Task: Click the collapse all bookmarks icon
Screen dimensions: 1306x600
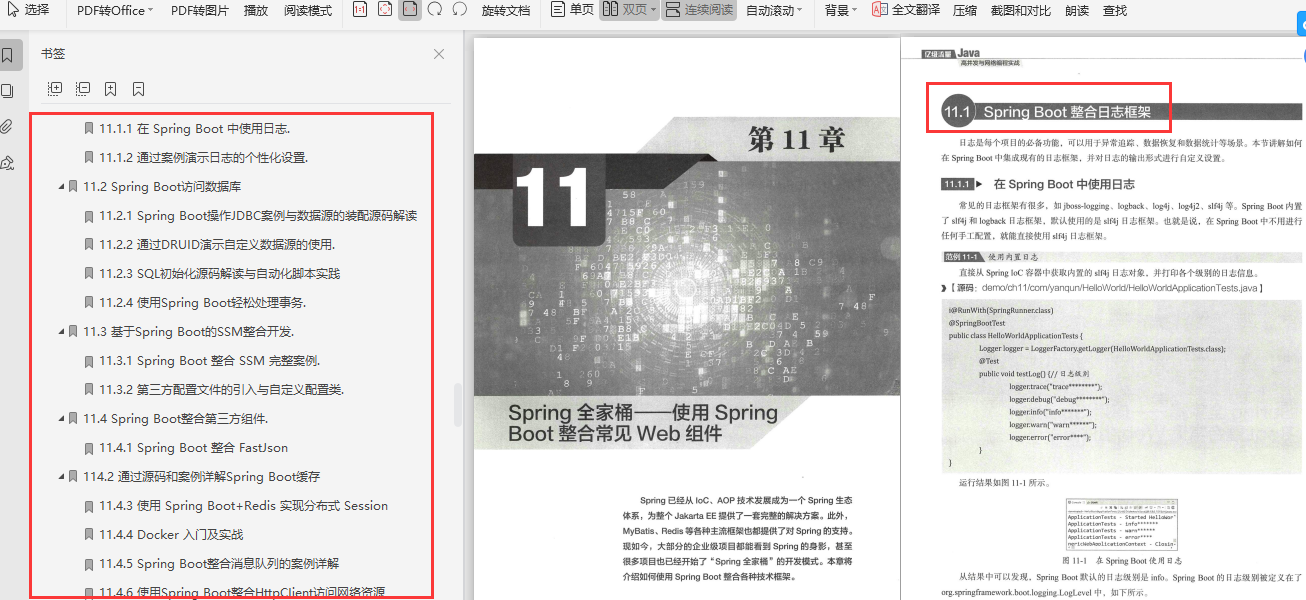Action: tap(83, 89)
